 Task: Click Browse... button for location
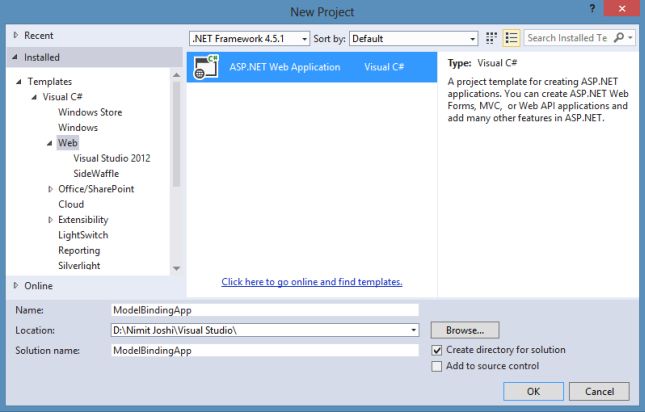click(465, 330)
